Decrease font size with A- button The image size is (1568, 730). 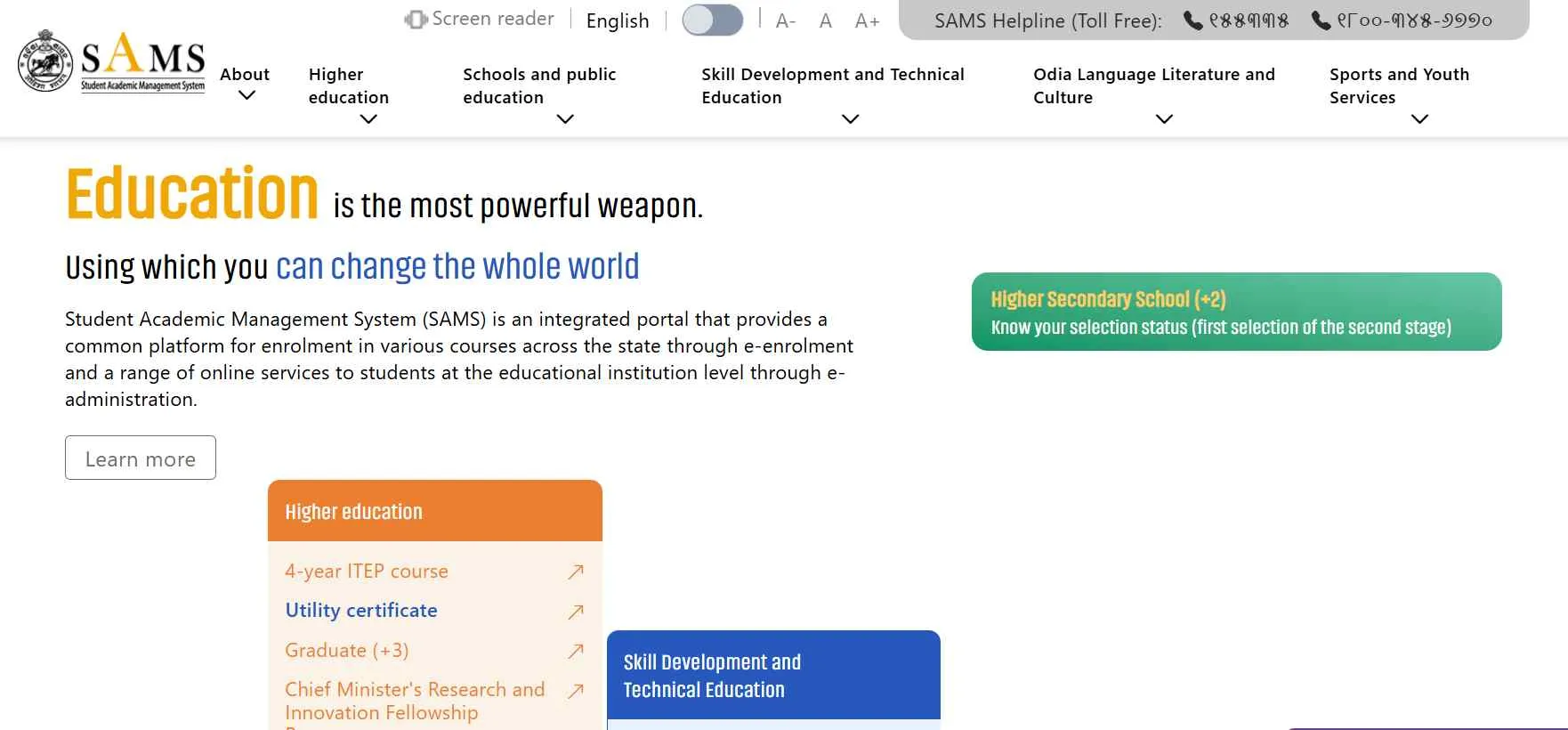(x=786, y=20)
